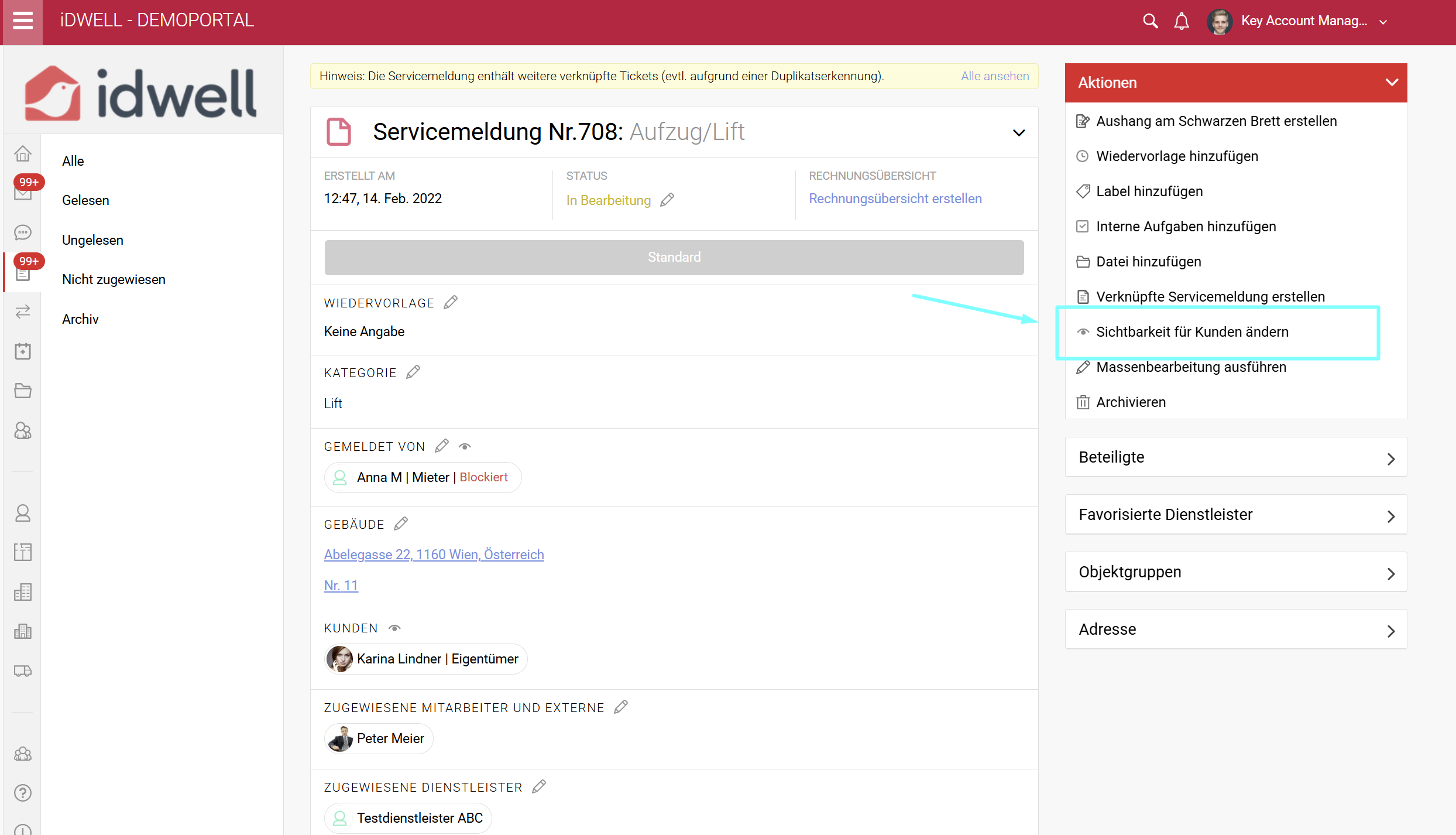
Task: Choose Archivieren from the actions list
Action: click(x=1131, y=402)
